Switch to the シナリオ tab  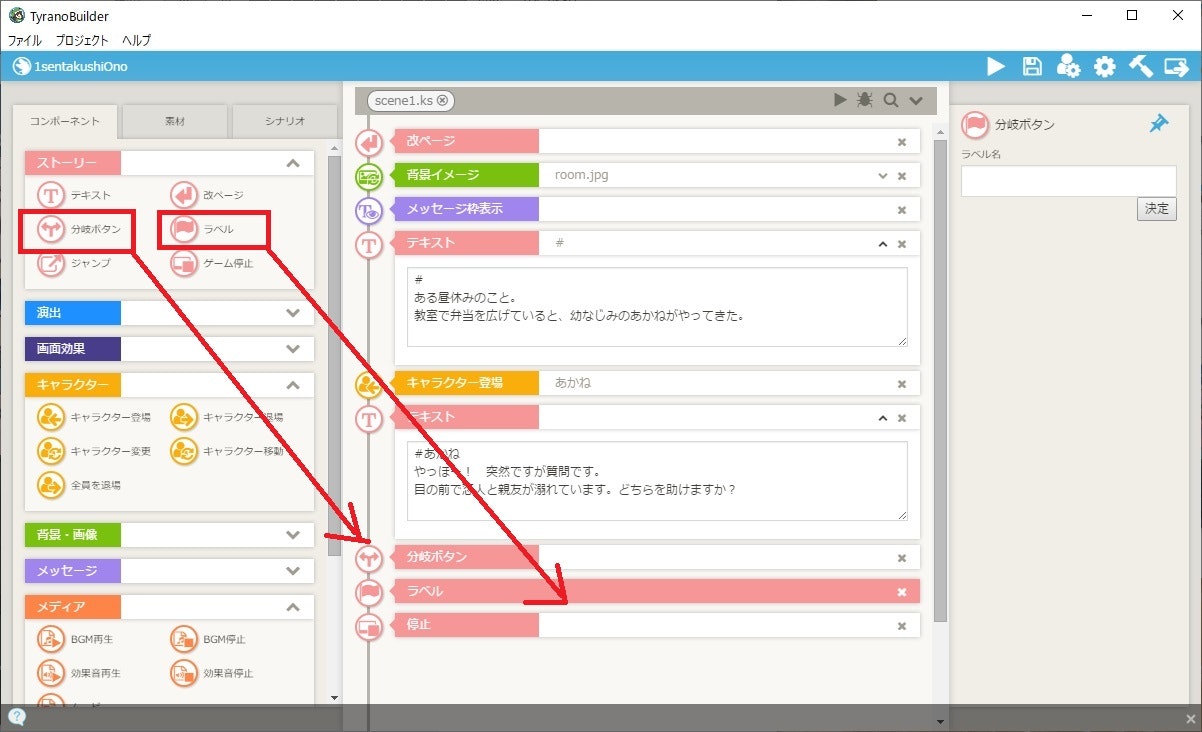coord(285,121)
